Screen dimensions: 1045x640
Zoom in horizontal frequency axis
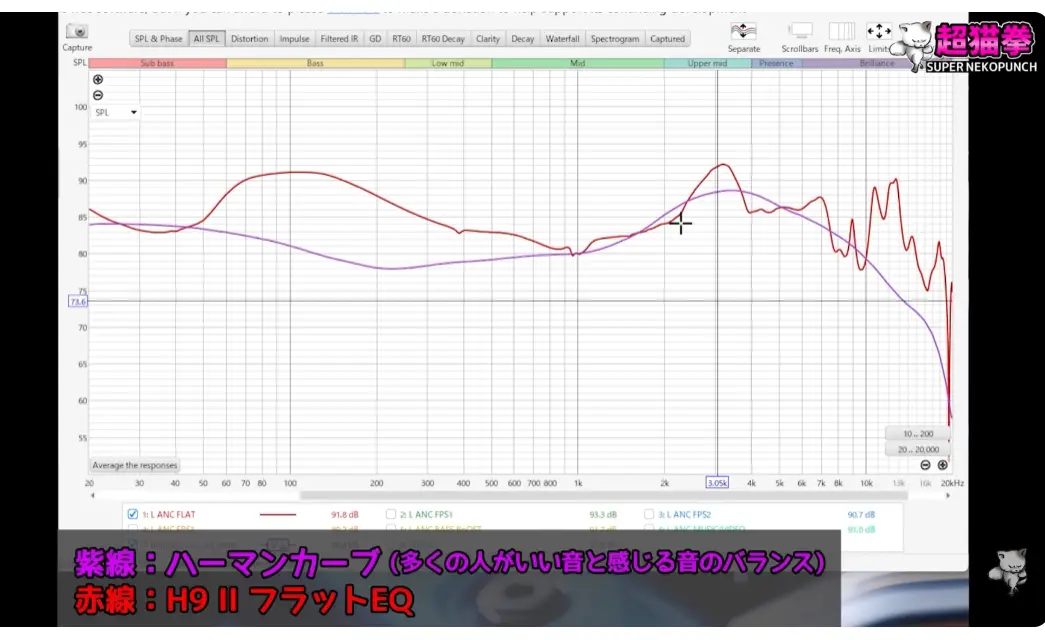pos(942,465)
